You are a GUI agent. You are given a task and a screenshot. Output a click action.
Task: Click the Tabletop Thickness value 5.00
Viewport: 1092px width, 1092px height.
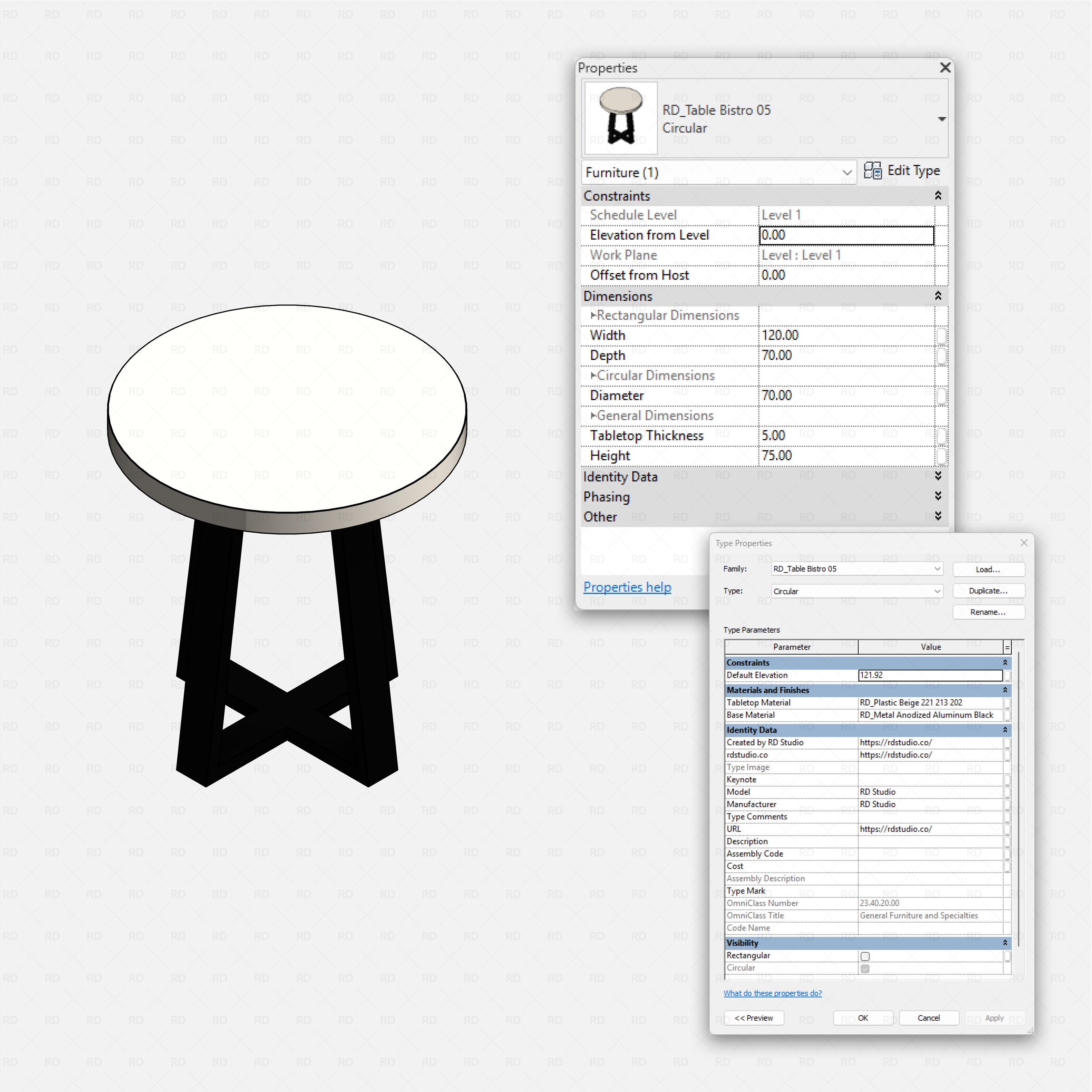click(x=846, y=436)
